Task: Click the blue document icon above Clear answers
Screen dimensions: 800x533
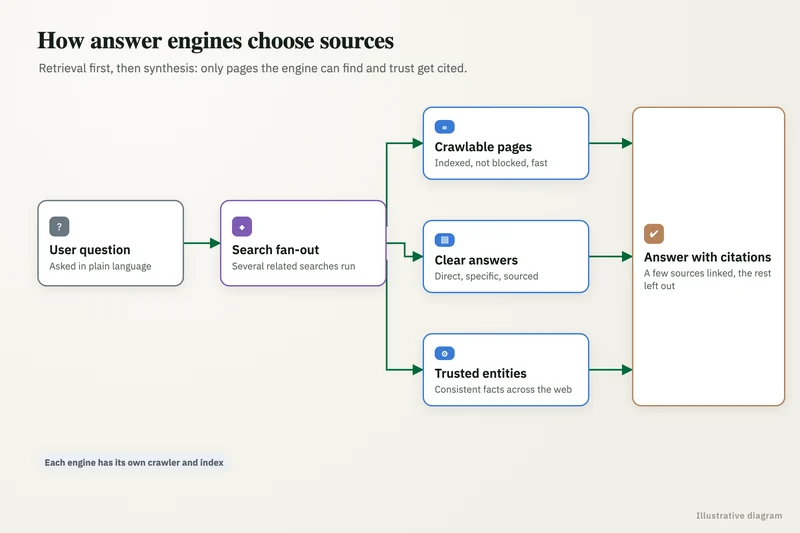Action: pyautogui.click(x=444, y=240)
